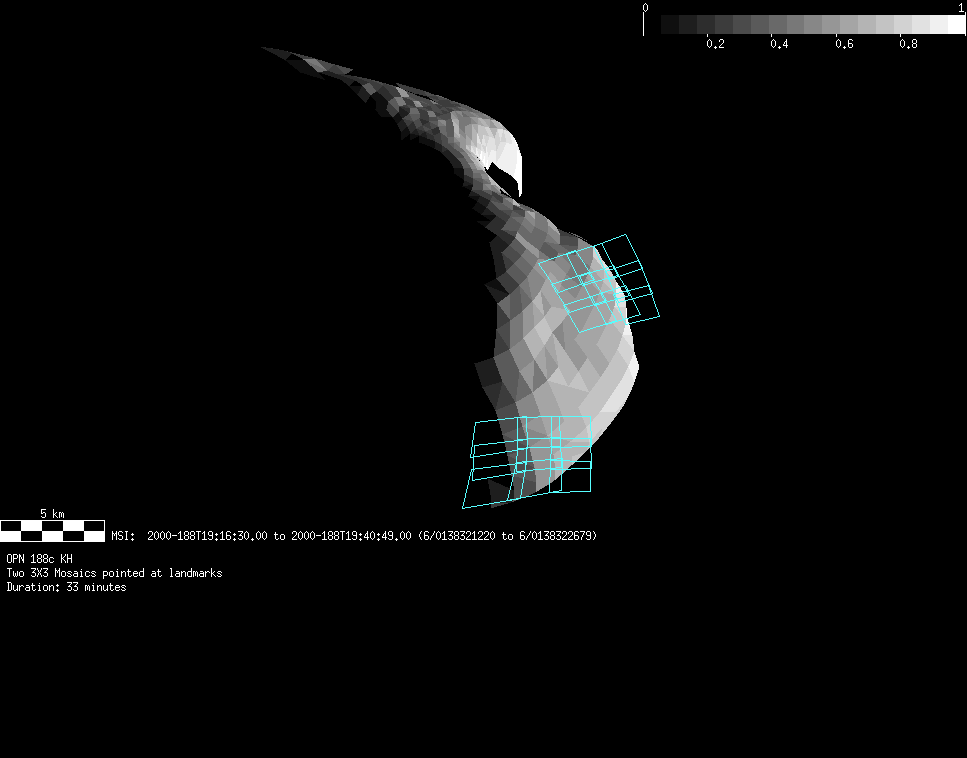Click the darkest swatch of the grayscale bar
The width and height of the screenshot is (967, 758).
tap(670, 24)
